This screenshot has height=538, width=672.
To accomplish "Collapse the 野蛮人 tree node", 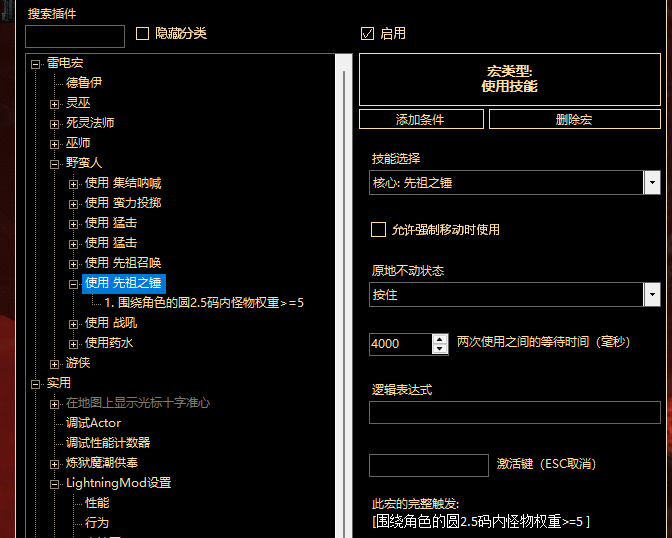I will 55,163.
